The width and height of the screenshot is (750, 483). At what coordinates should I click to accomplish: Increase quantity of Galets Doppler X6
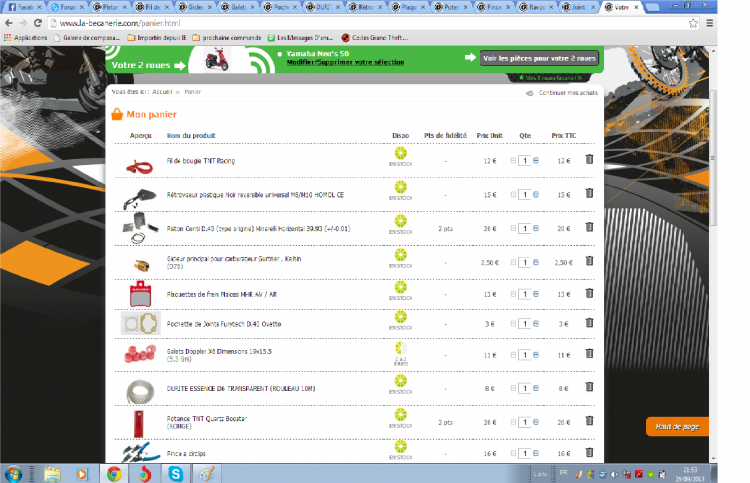535,355
